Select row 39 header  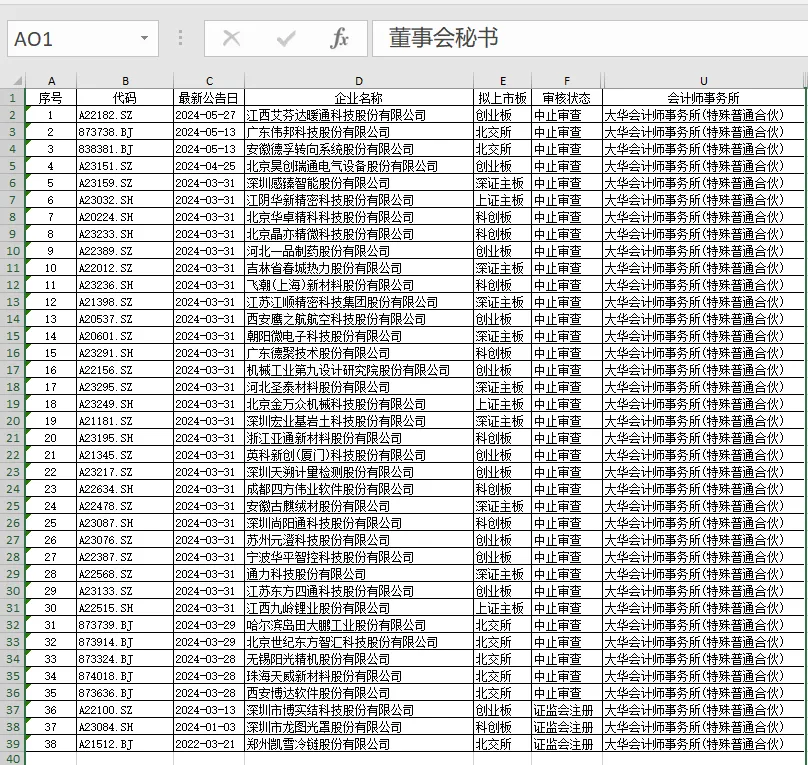tap(12, 744)
